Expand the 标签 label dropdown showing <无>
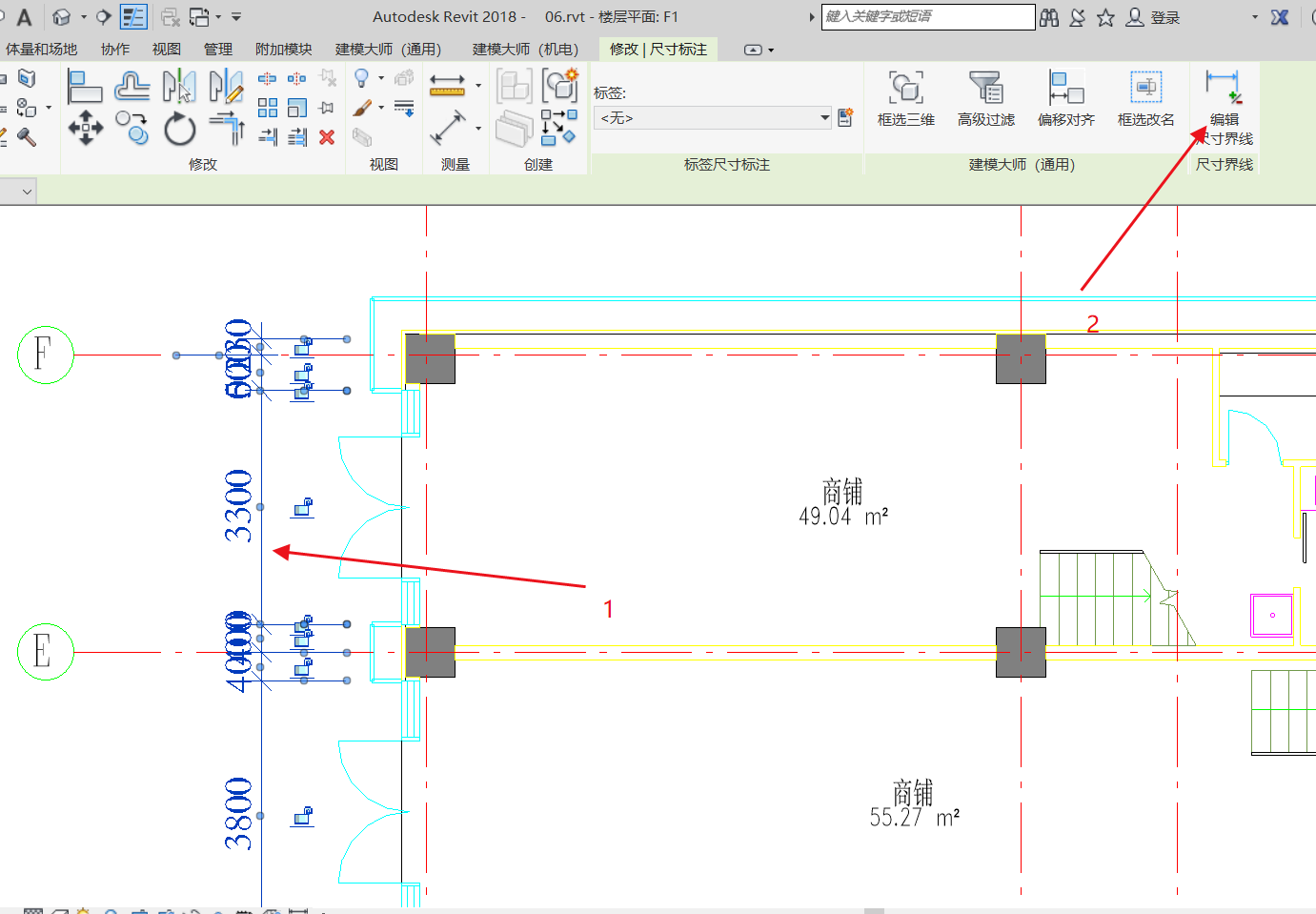The image size is (1316, 914). point(824,118)
